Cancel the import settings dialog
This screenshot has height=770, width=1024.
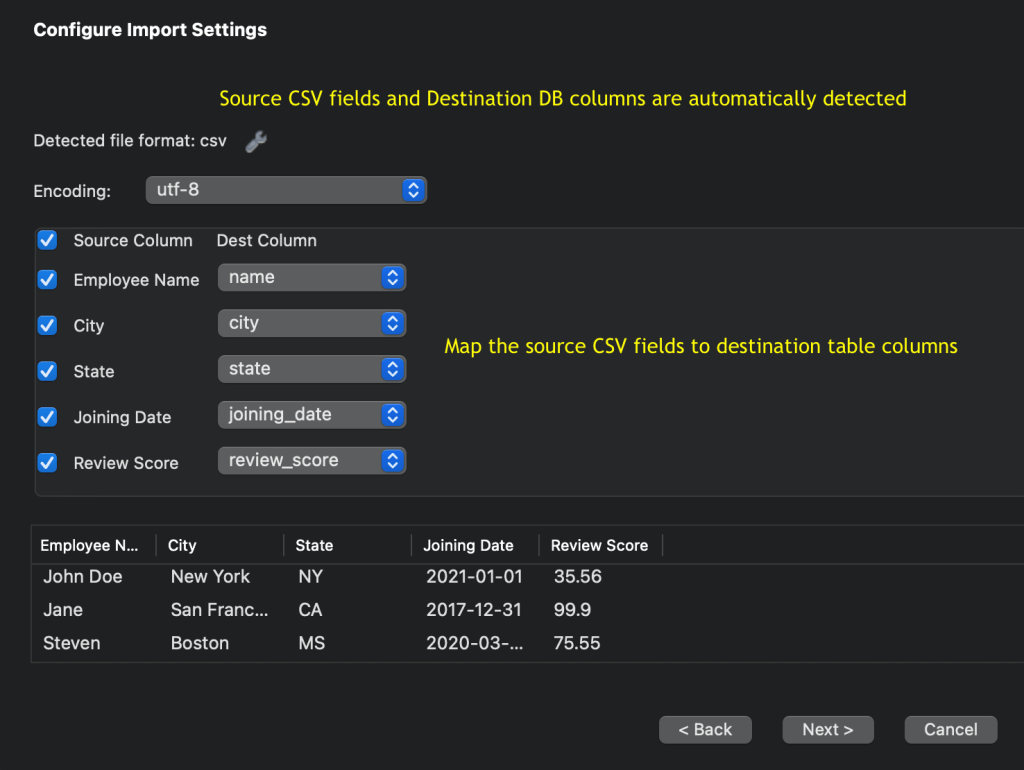point(950,730)
